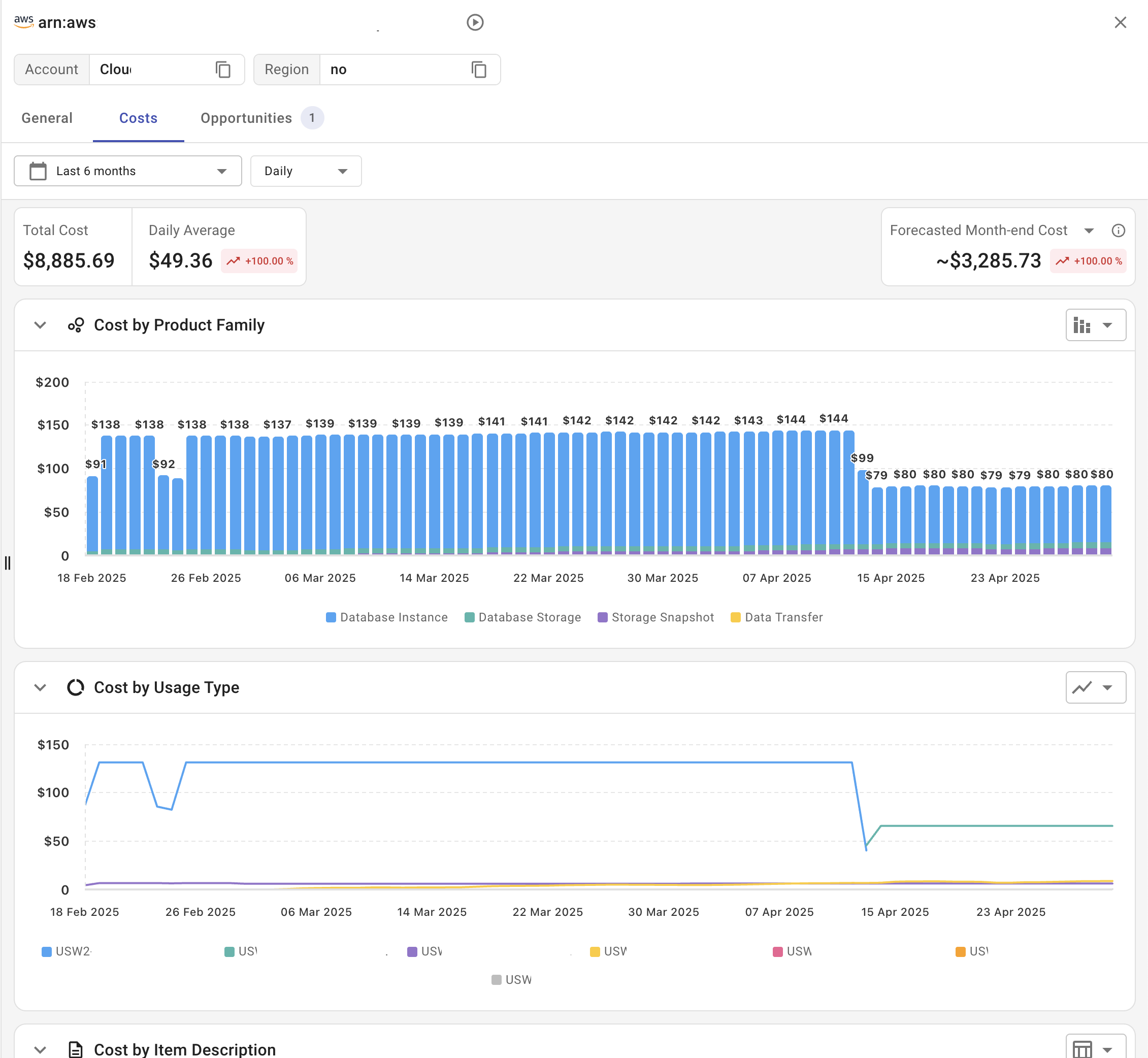Switch to the General tab

pos(47,118)
